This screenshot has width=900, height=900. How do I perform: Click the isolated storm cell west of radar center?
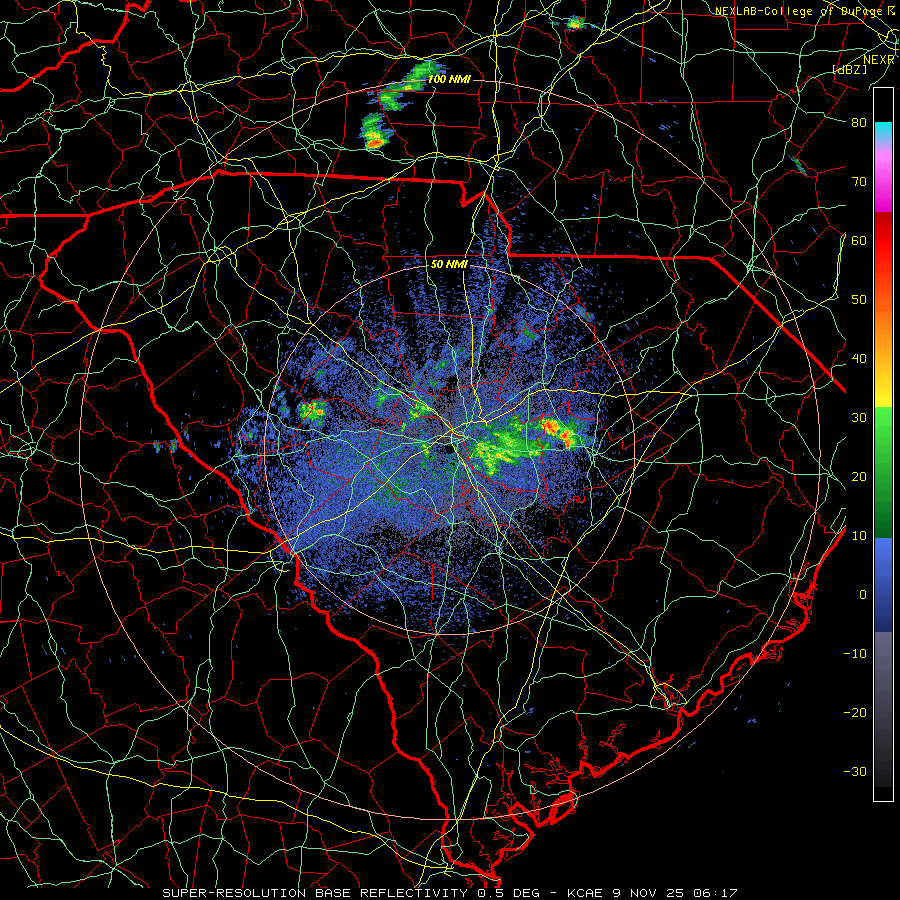pos(312,410)
